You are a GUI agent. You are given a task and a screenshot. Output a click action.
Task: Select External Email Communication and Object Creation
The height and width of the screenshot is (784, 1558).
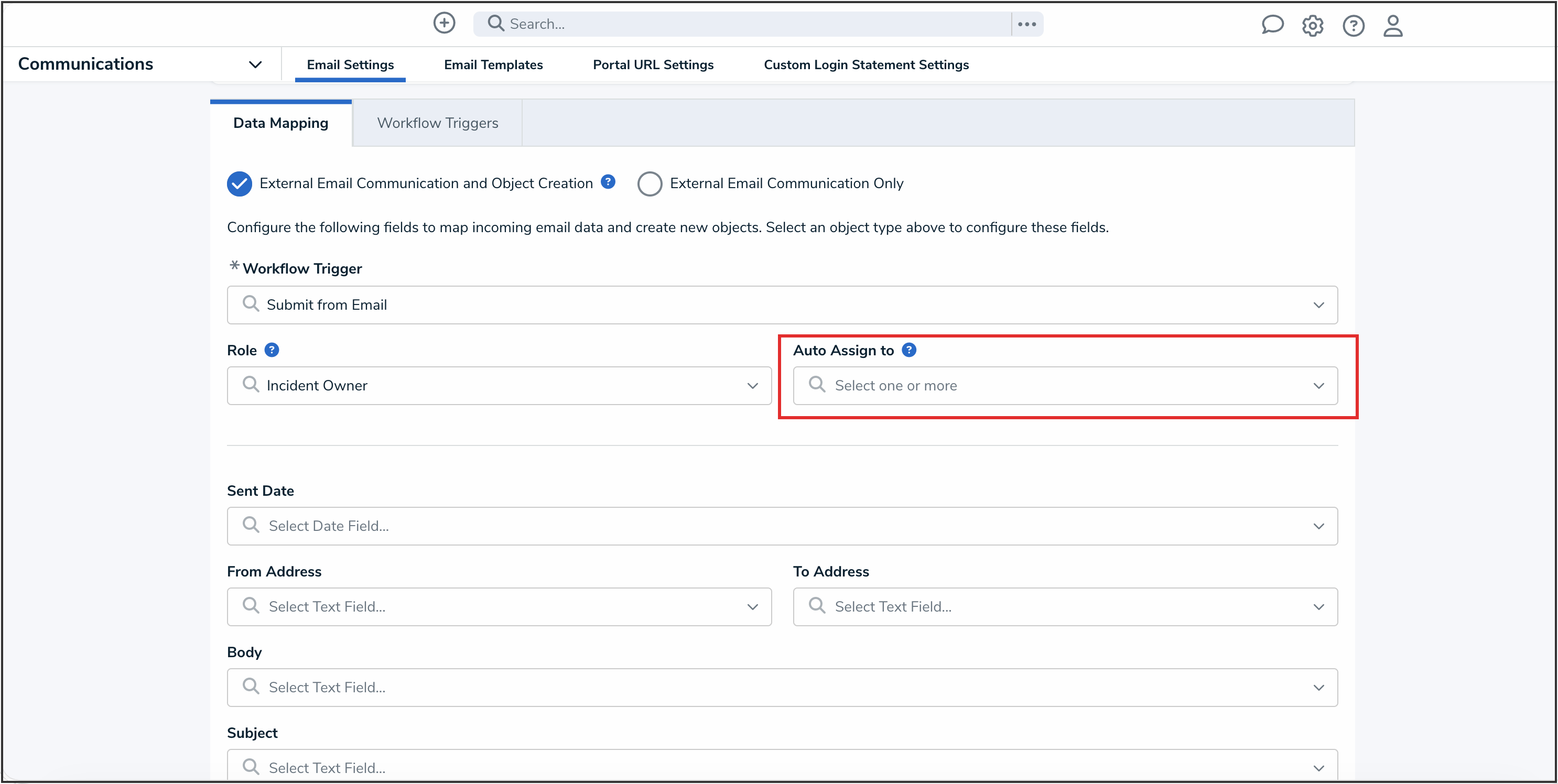point(239,184)
